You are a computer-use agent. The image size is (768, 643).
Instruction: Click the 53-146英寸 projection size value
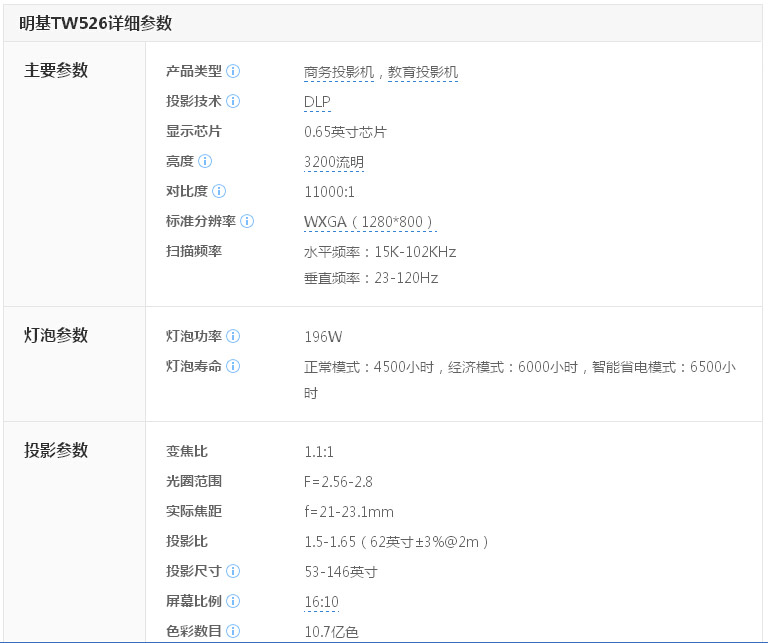341,572
